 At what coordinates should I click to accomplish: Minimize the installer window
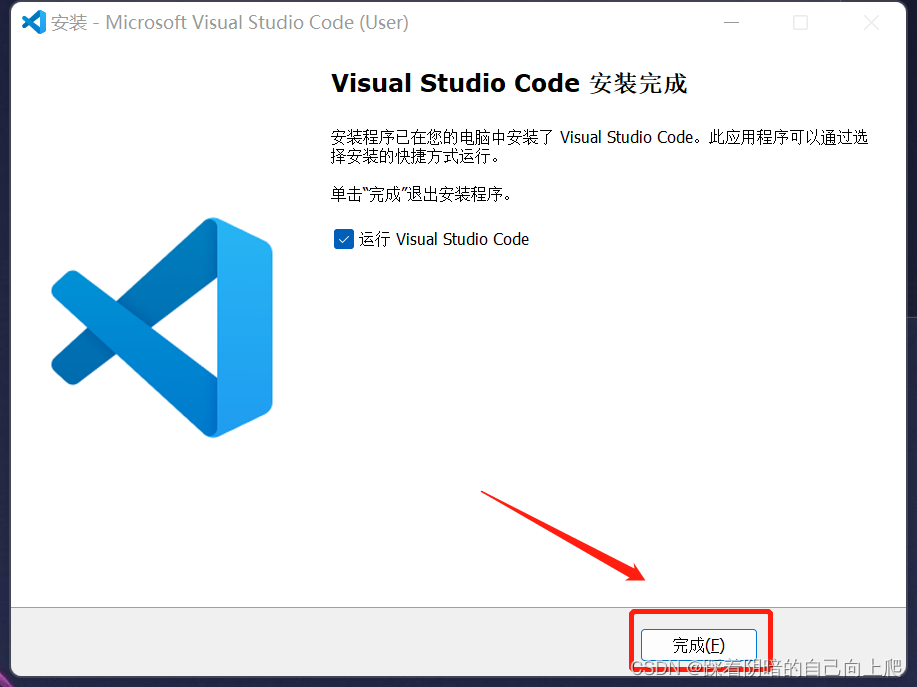point(732,23)
